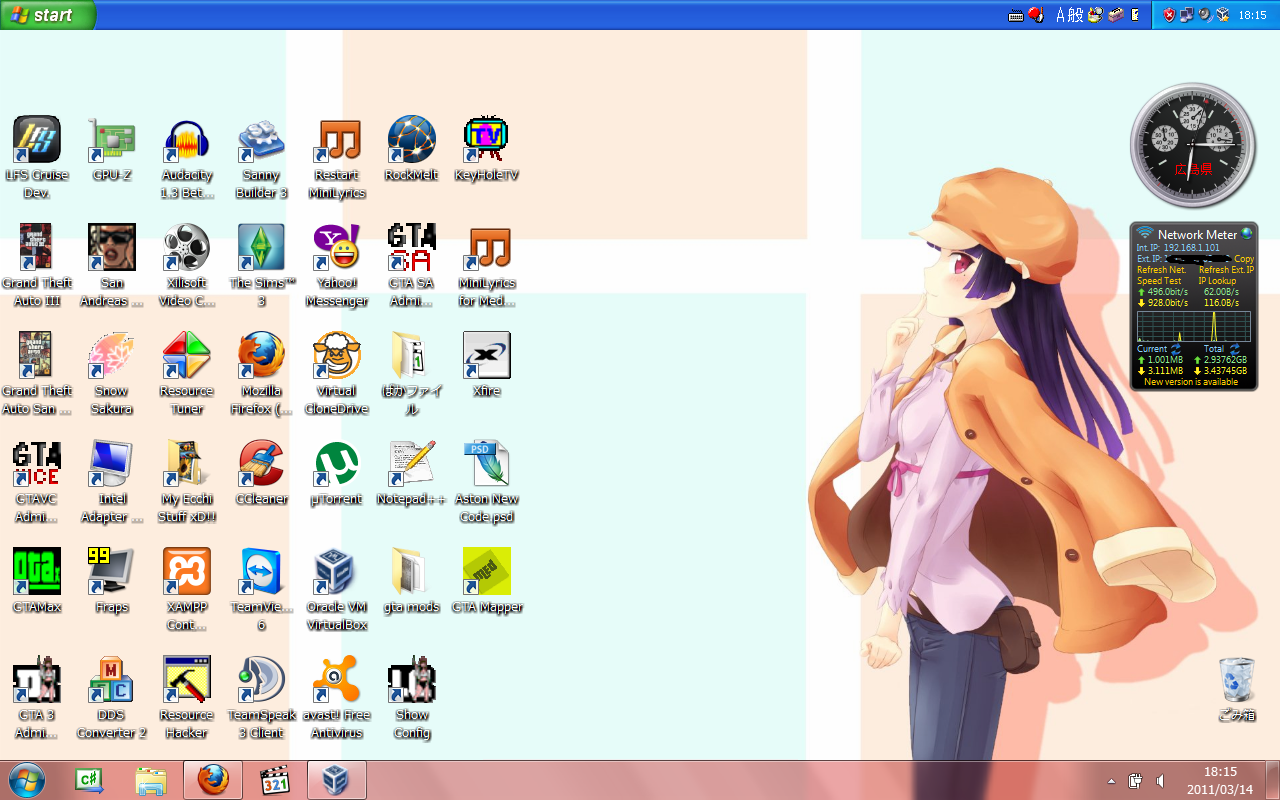Open Aston New Code.psd file
The image size is (1280, 800).
click(487, 481)
